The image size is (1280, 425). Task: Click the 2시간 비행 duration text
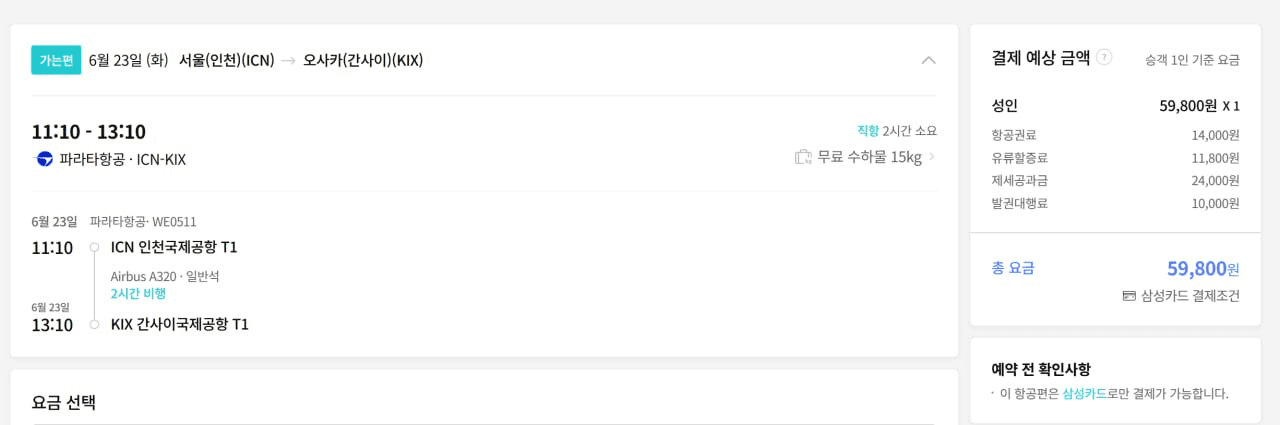click(x=138, y=293)
